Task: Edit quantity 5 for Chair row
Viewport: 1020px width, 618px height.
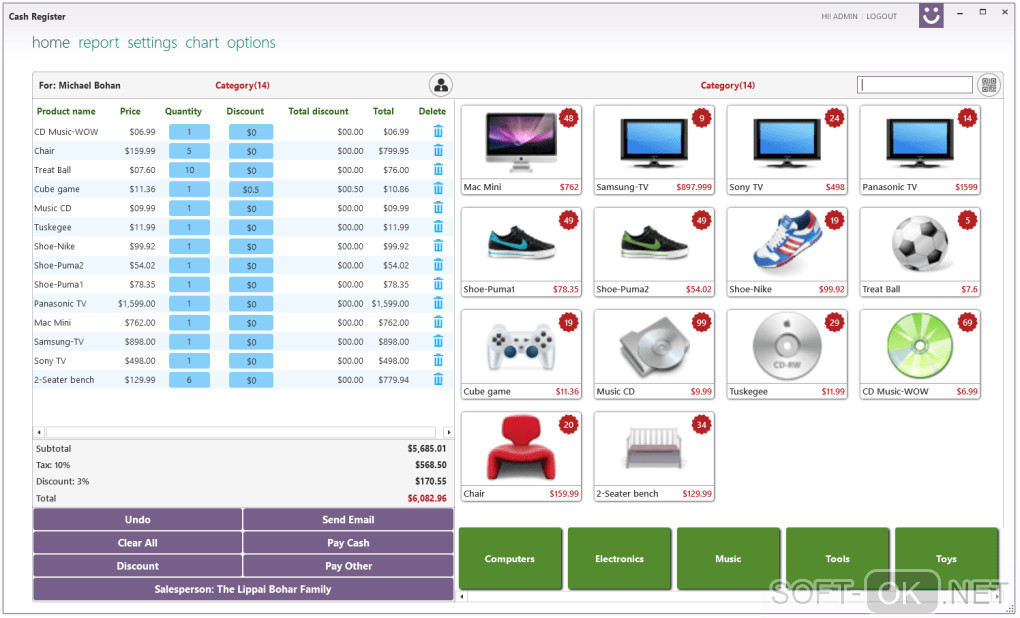Action: [189, 151]
